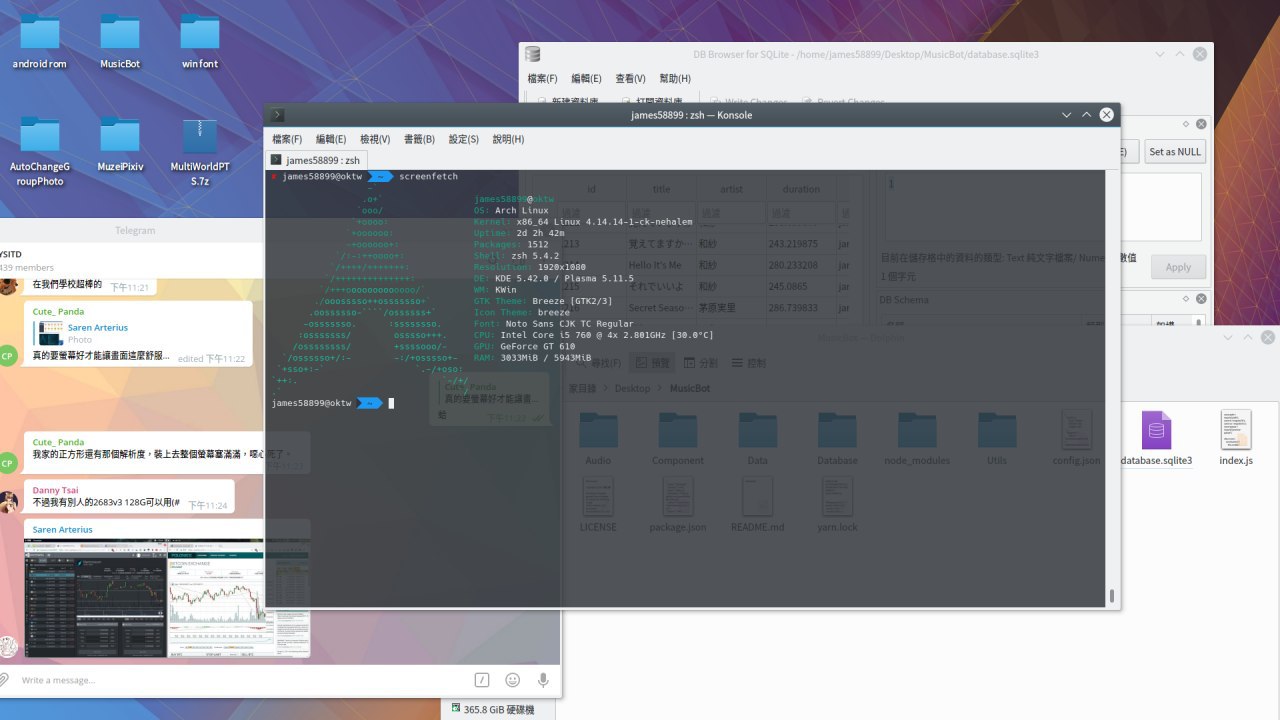This screenshot has width=1280, height=720.
Task: Close the DB Schema panel
Action: click(1199, 299)
